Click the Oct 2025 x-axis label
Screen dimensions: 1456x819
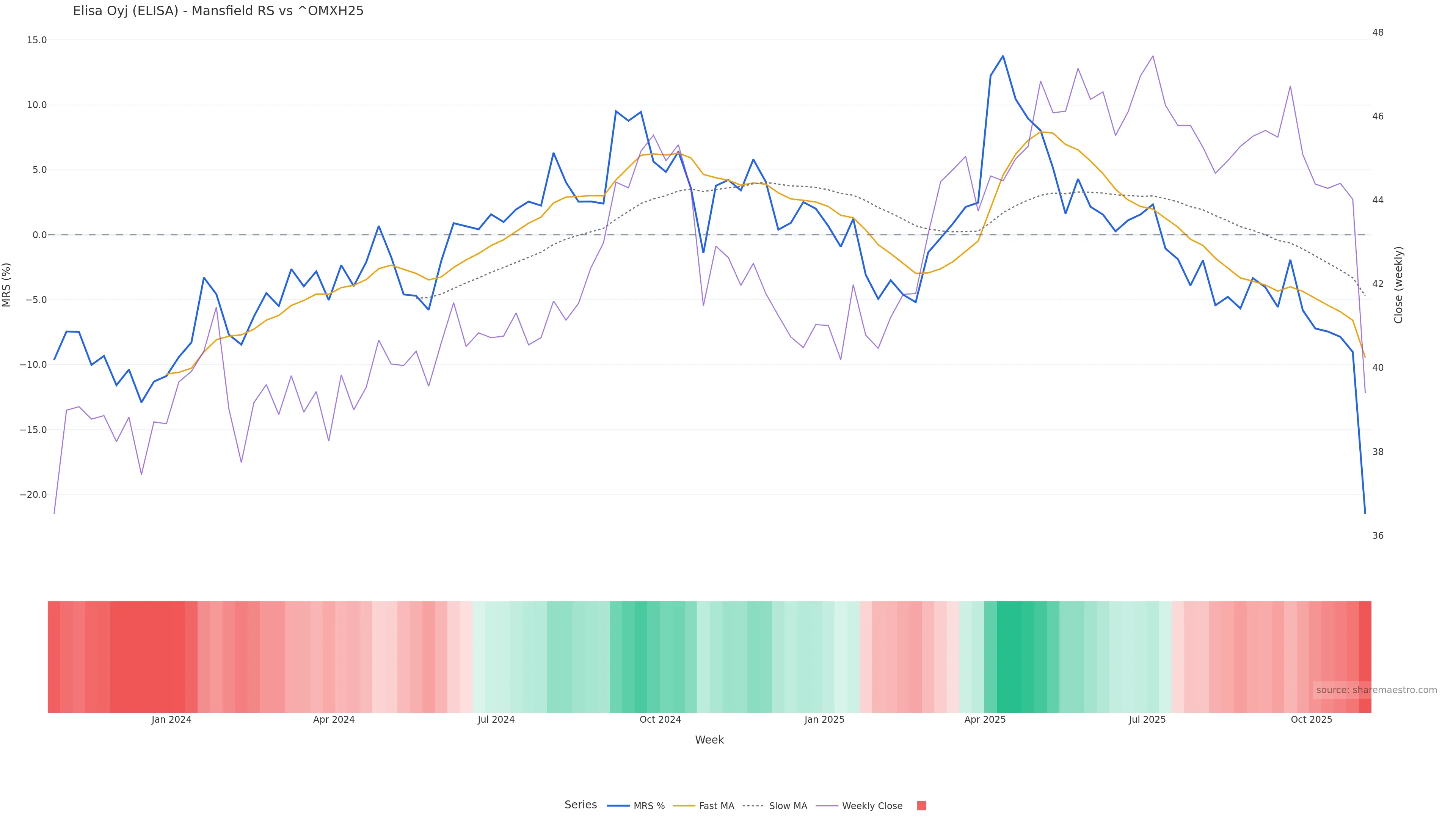(1311, 720)
